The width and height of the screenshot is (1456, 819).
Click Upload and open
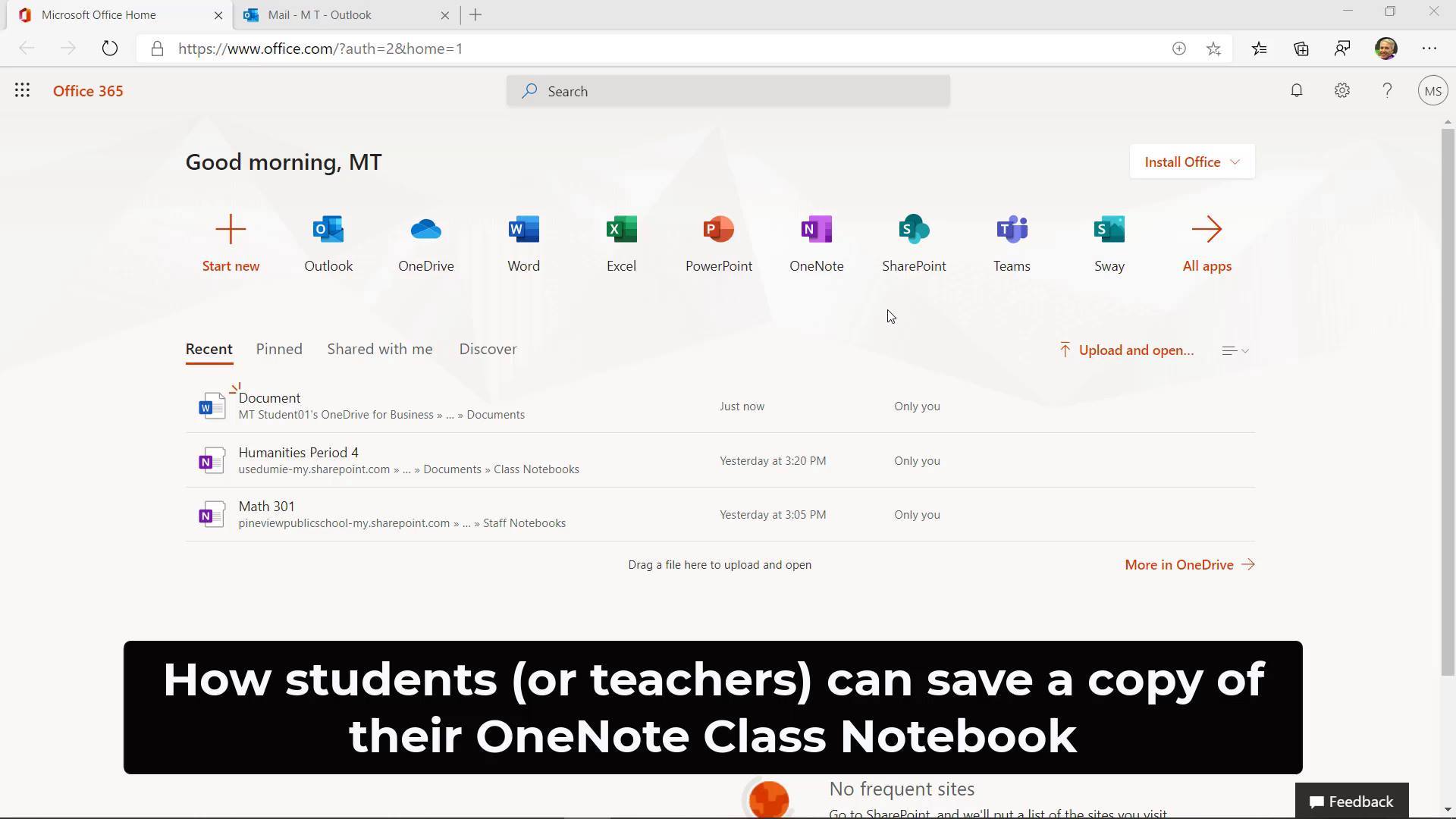[x=1126, y=350]
